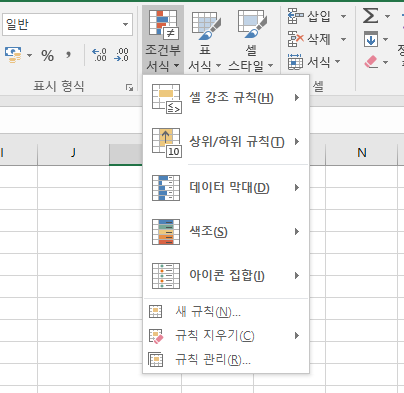The height and width of the screenshot is (393, 404).
Task: Select column N header
Action: tap(362, 153)
